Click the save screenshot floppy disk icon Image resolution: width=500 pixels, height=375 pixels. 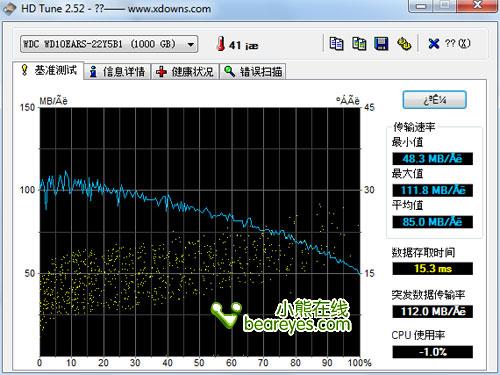click(x=381, y=44)
